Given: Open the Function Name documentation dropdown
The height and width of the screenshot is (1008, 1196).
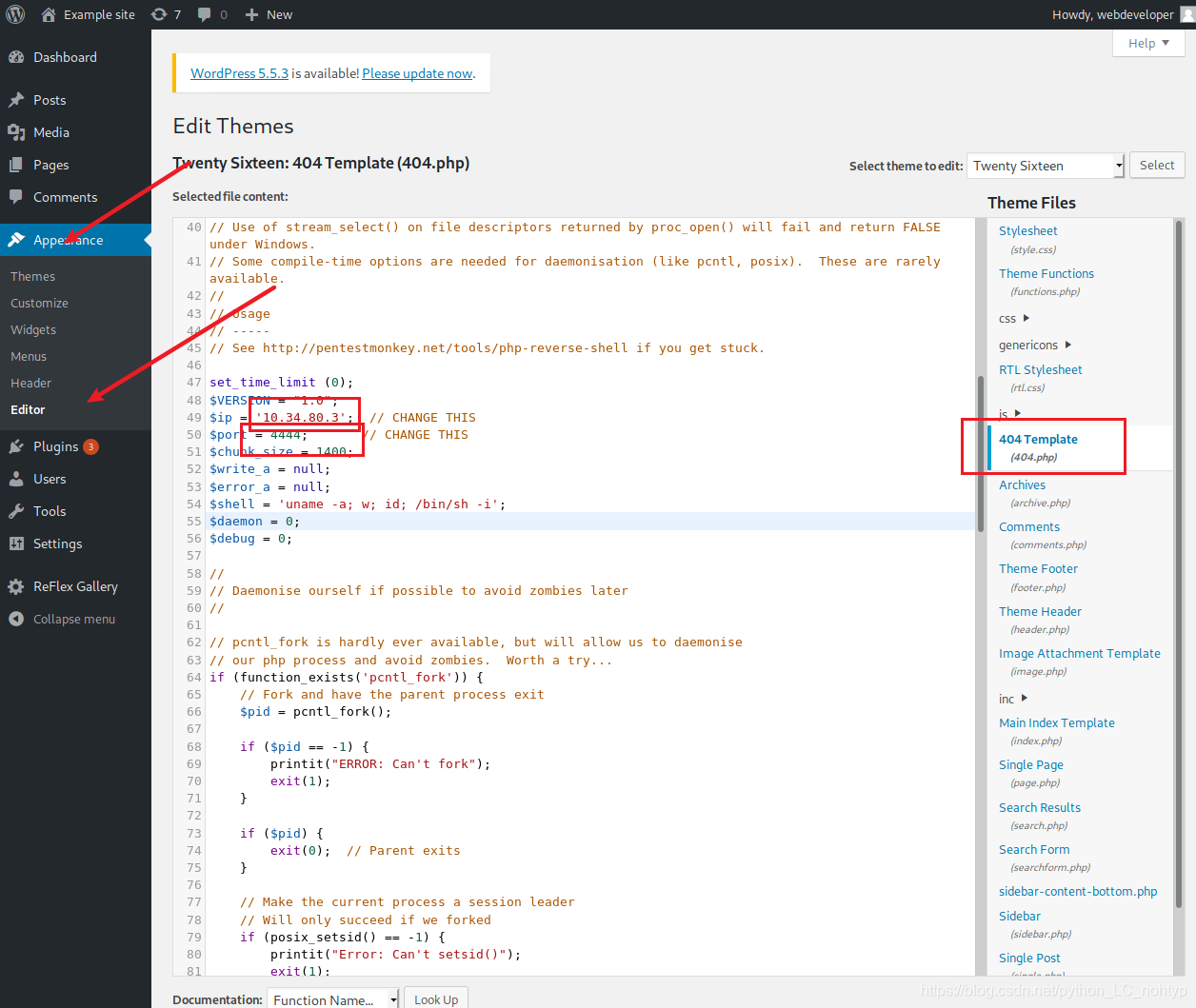Looking at the screenshot, I should (332, 999).
